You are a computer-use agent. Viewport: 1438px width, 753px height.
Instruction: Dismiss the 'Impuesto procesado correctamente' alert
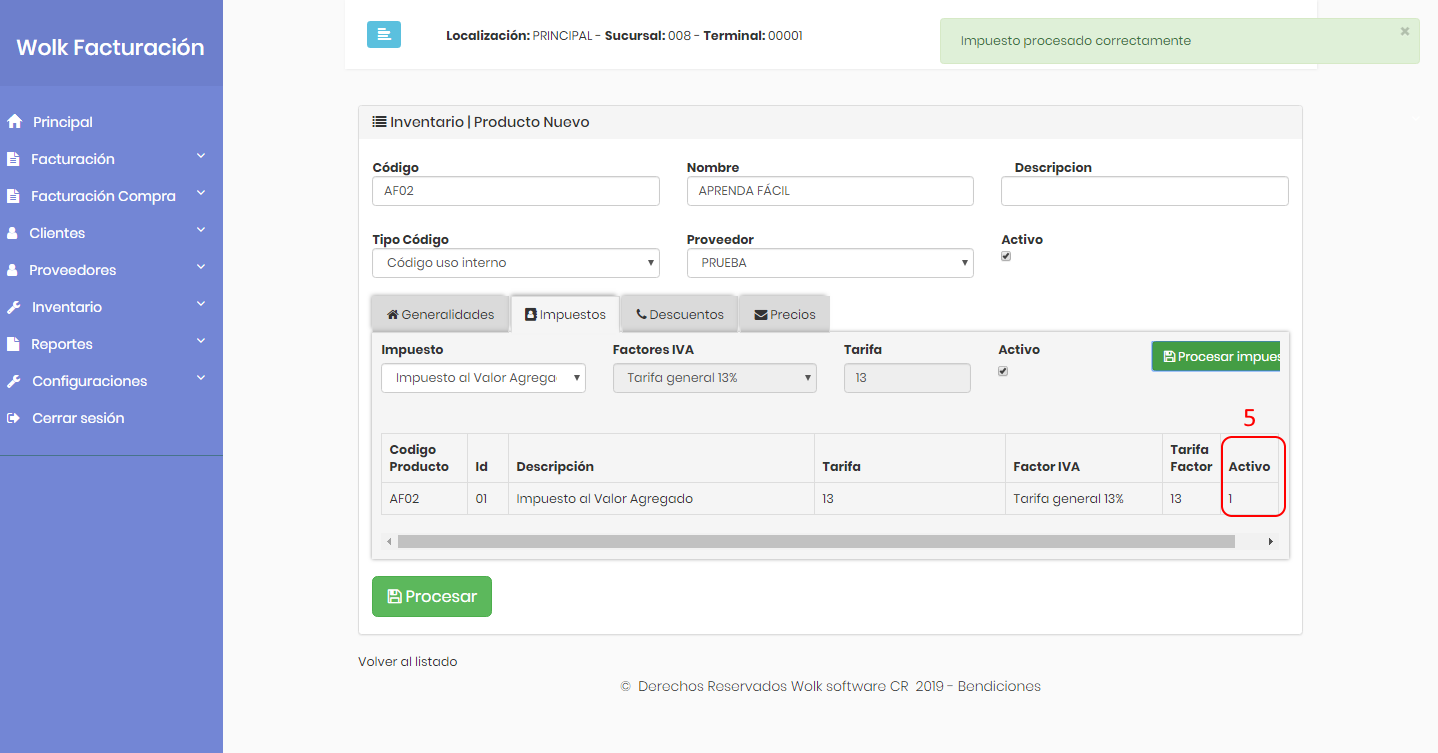click(1404, 32)
